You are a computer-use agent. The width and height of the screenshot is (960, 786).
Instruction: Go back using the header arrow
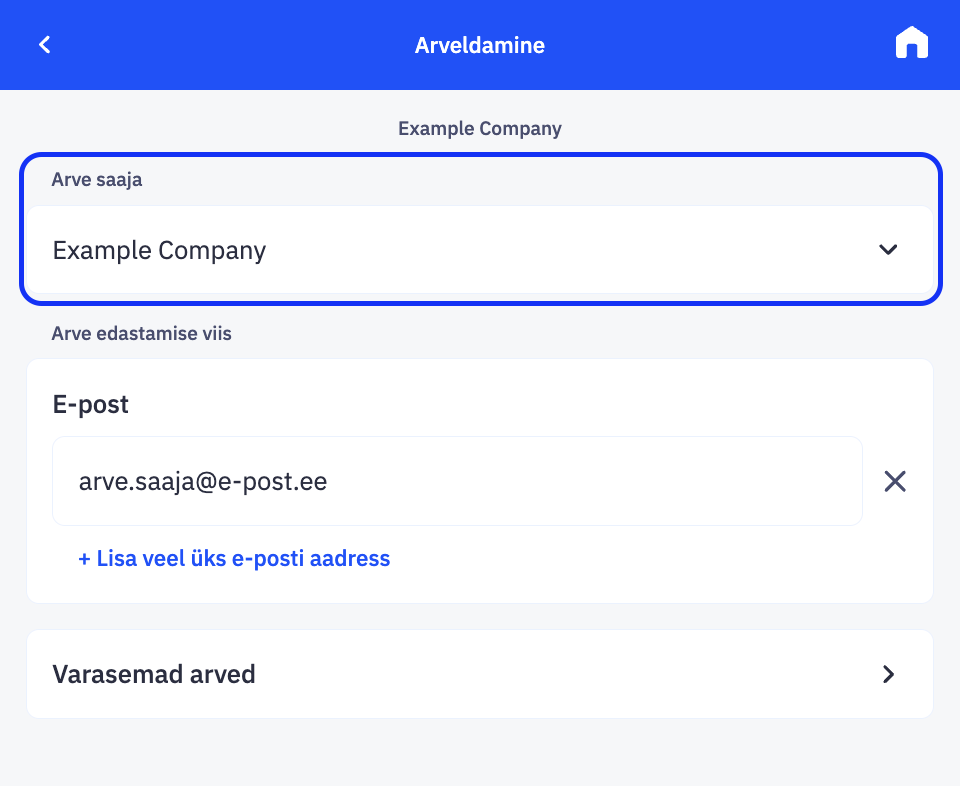click(x=45, y=45)
